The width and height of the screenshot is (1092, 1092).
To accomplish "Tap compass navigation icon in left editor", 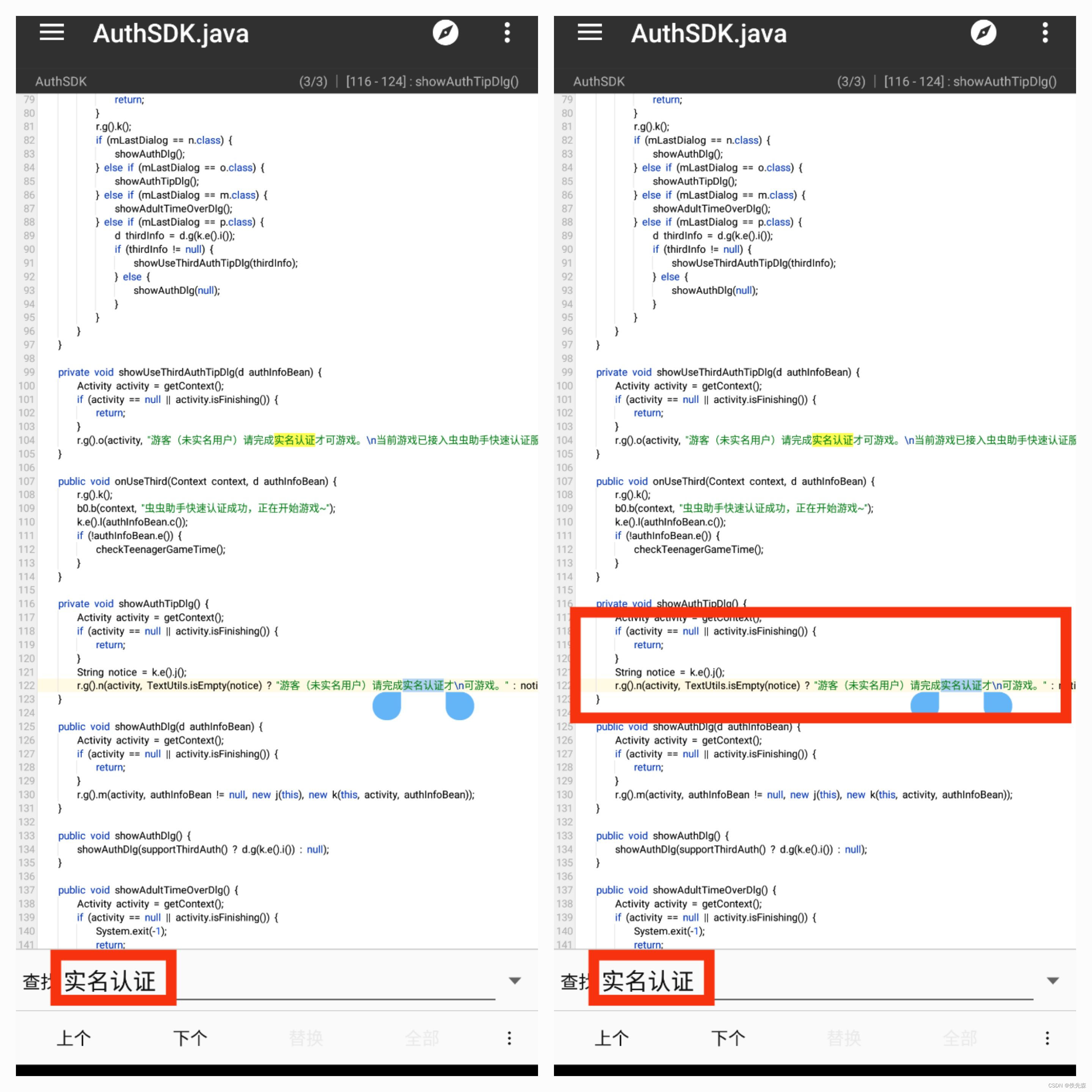I will [x=446, y=32].
